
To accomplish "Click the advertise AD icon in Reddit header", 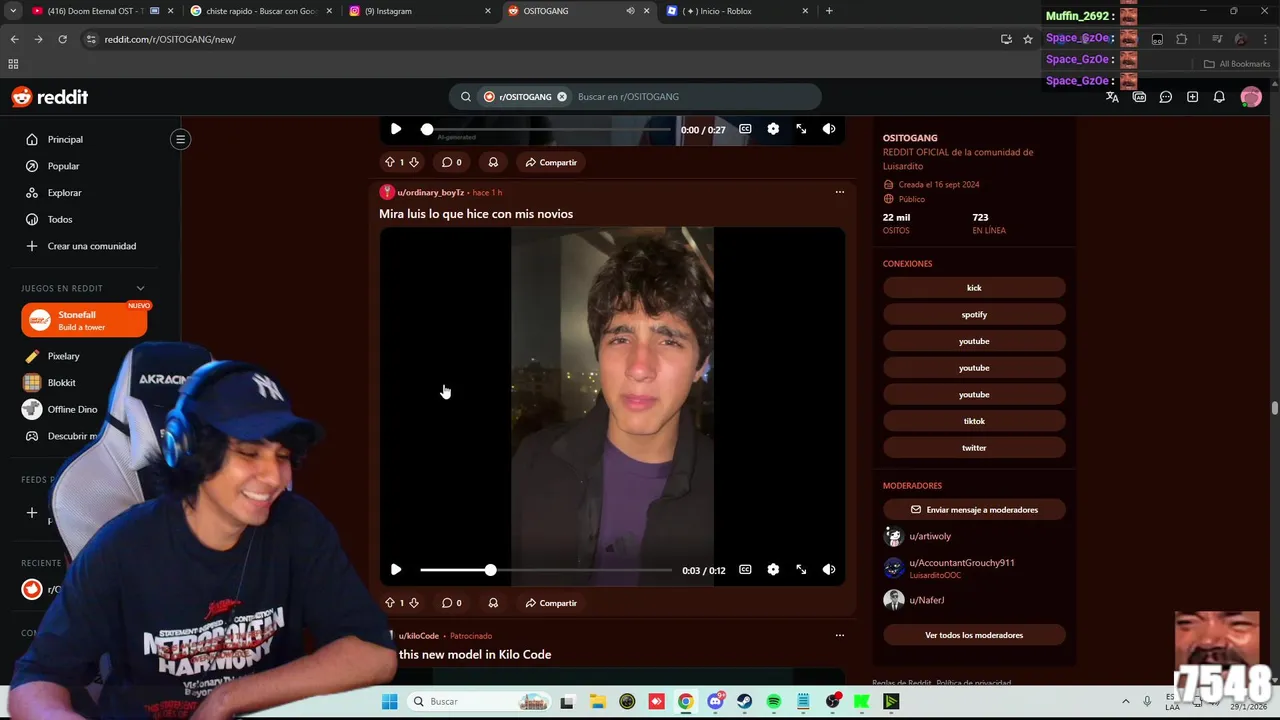I will tap(1139, 97).
